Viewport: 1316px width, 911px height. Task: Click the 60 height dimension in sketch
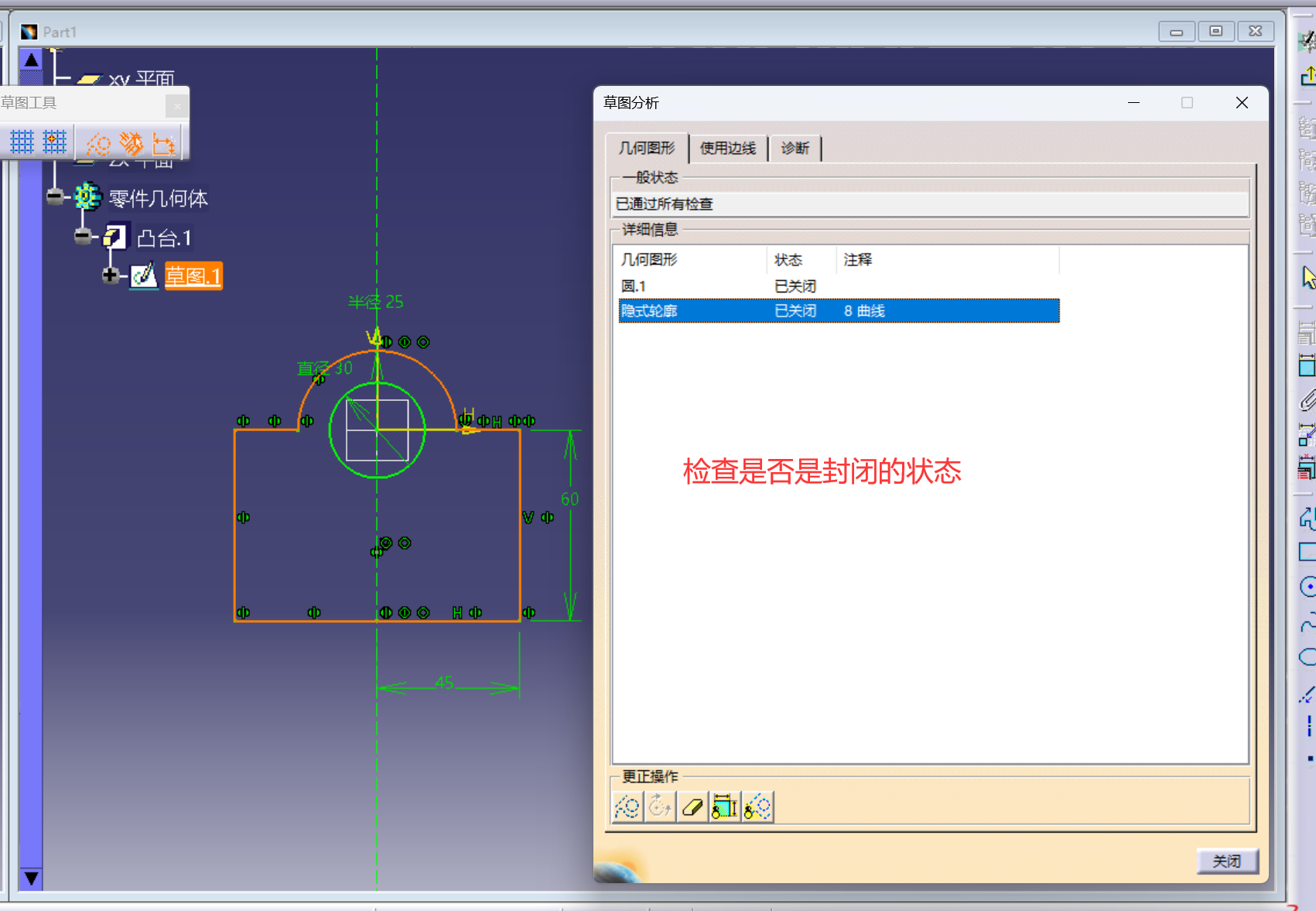click(569, 499)
